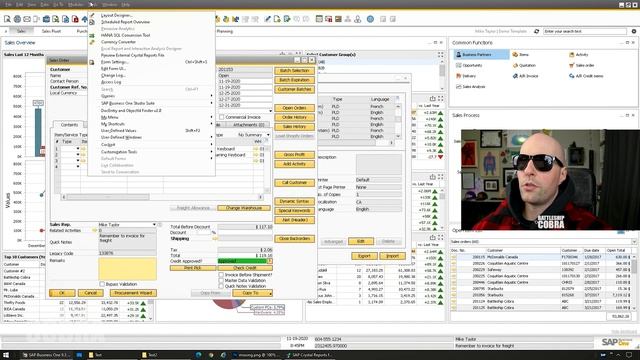Toggle the Bypass Validation checkbox
The width and height of the screenshot is (640, 360).
point(102,284)
